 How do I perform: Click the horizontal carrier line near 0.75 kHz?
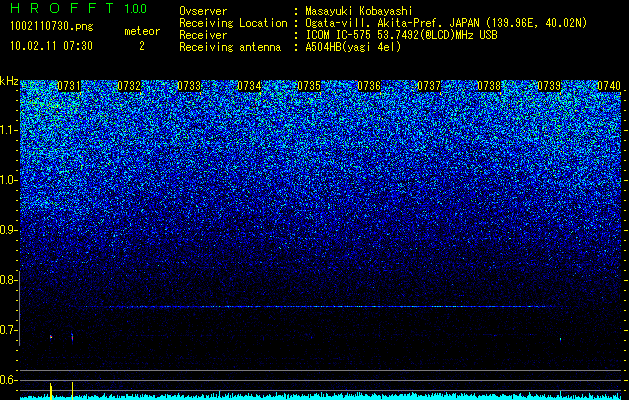tap(314, 307)
